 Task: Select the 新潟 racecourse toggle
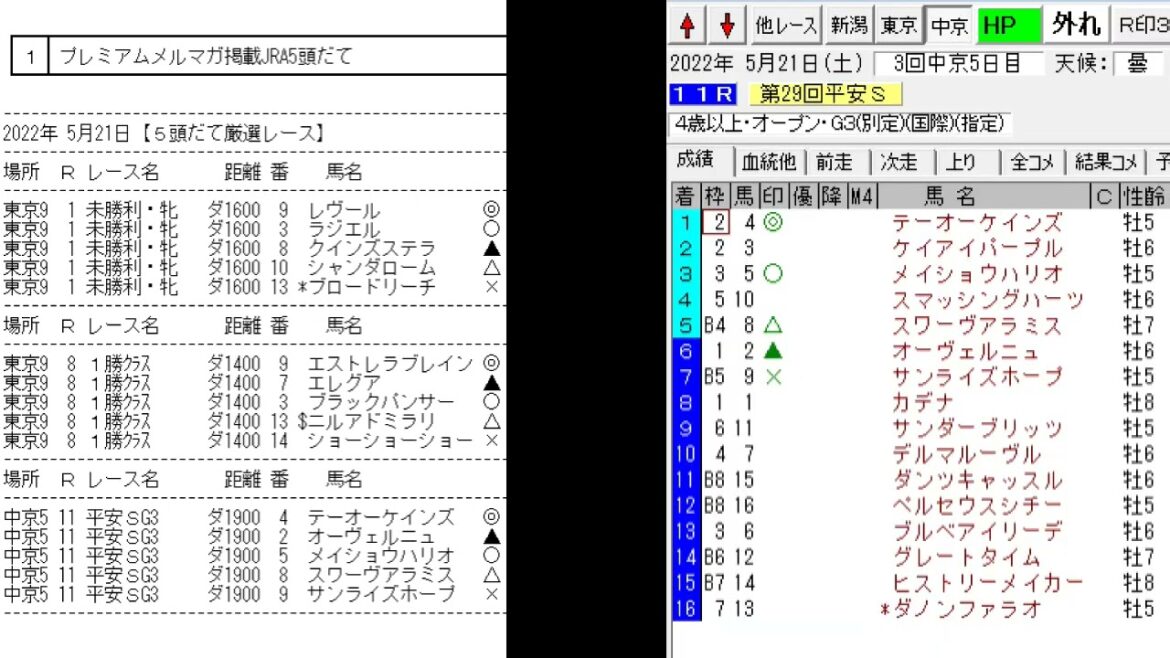pyautogui.click(x=850, y=26)
